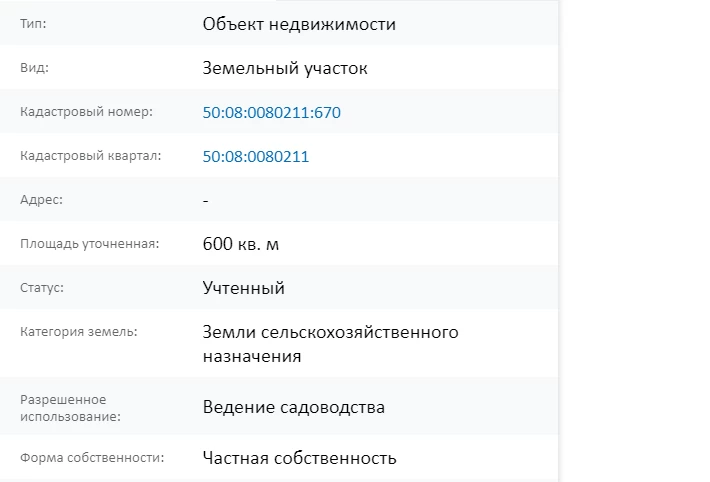Open cadastral quarter link 50:08:0080211

255,157
